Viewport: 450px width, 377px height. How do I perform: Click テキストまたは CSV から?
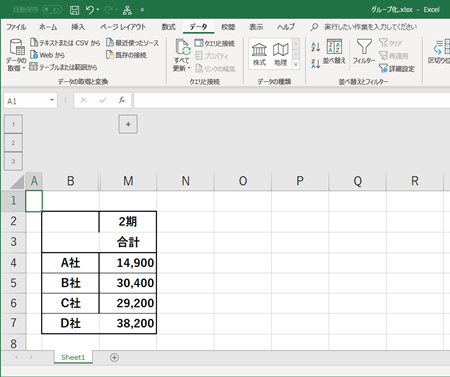click(x=65, y=43)
